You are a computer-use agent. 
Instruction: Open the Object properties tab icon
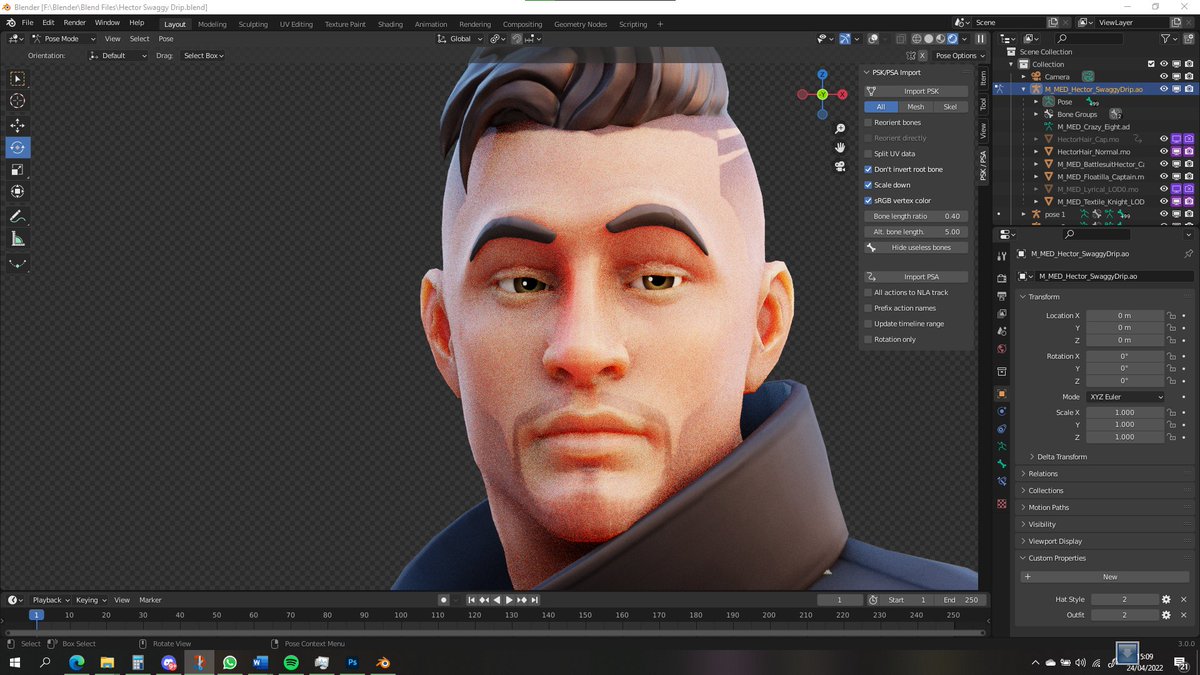click(x=1001, y=394)
